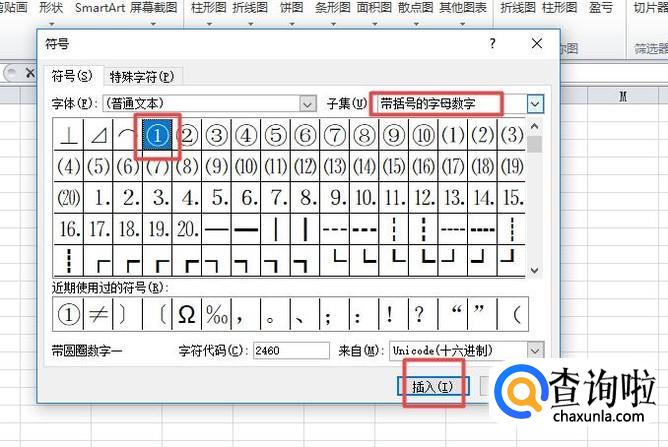Pick recently used semicolon symbol
The height and width of the screenshot is (447, 668).
click(x=334, y=314)
